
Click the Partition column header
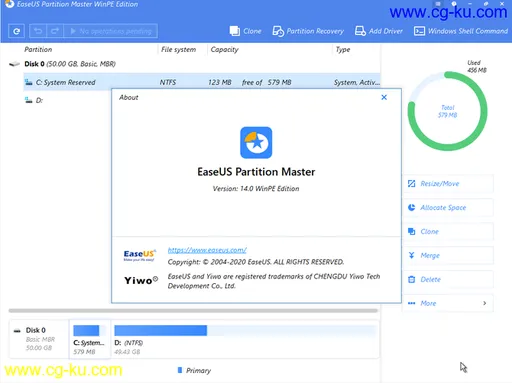38,49
